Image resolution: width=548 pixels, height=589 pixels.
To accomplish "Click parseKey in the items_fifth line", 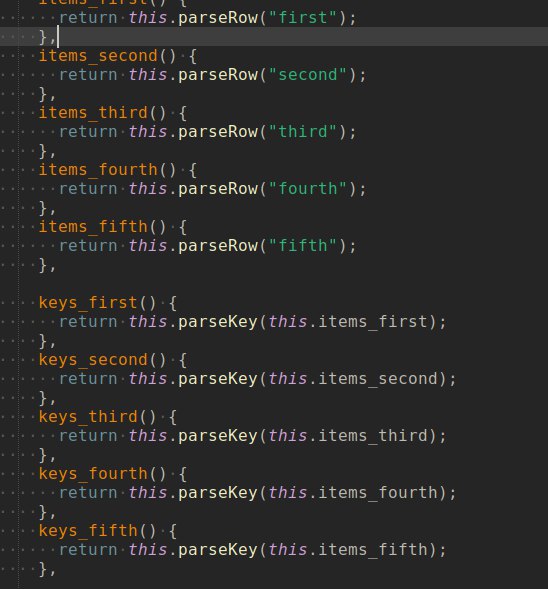I will tap(218, 550).
